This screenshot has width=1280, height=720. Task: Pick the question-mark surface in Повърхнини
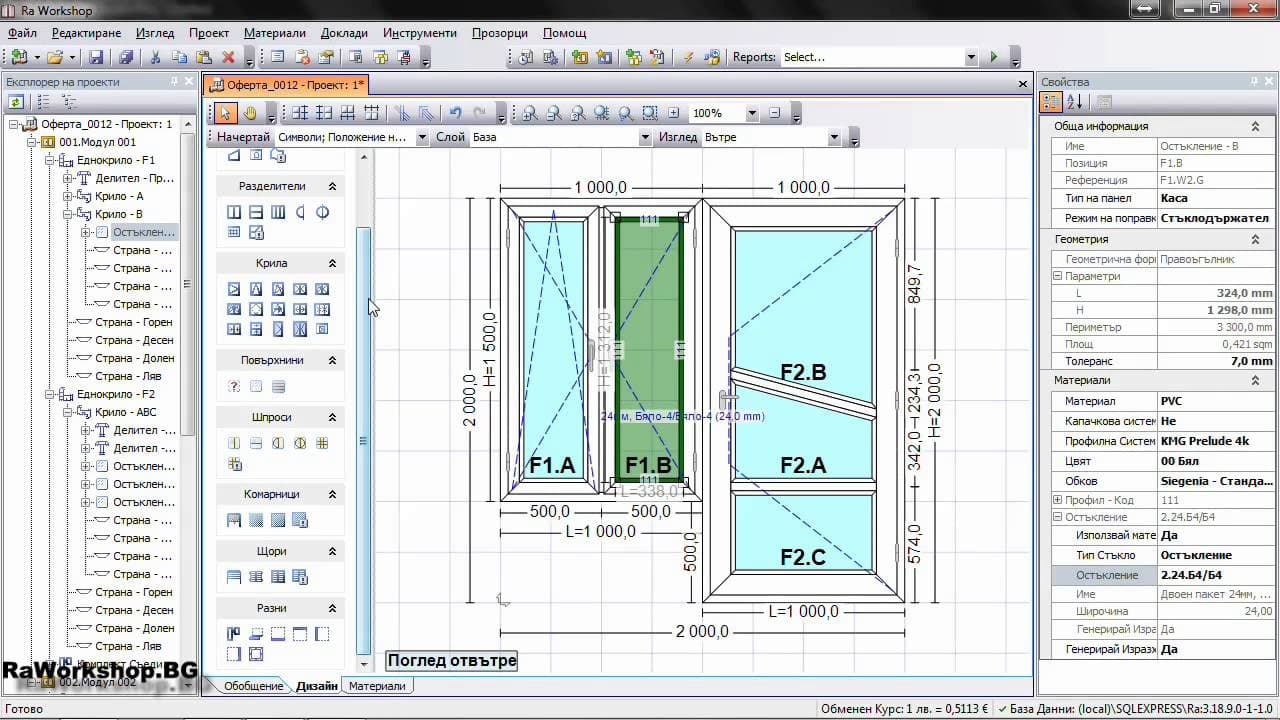pyautogui.click(x=234, y=386)
